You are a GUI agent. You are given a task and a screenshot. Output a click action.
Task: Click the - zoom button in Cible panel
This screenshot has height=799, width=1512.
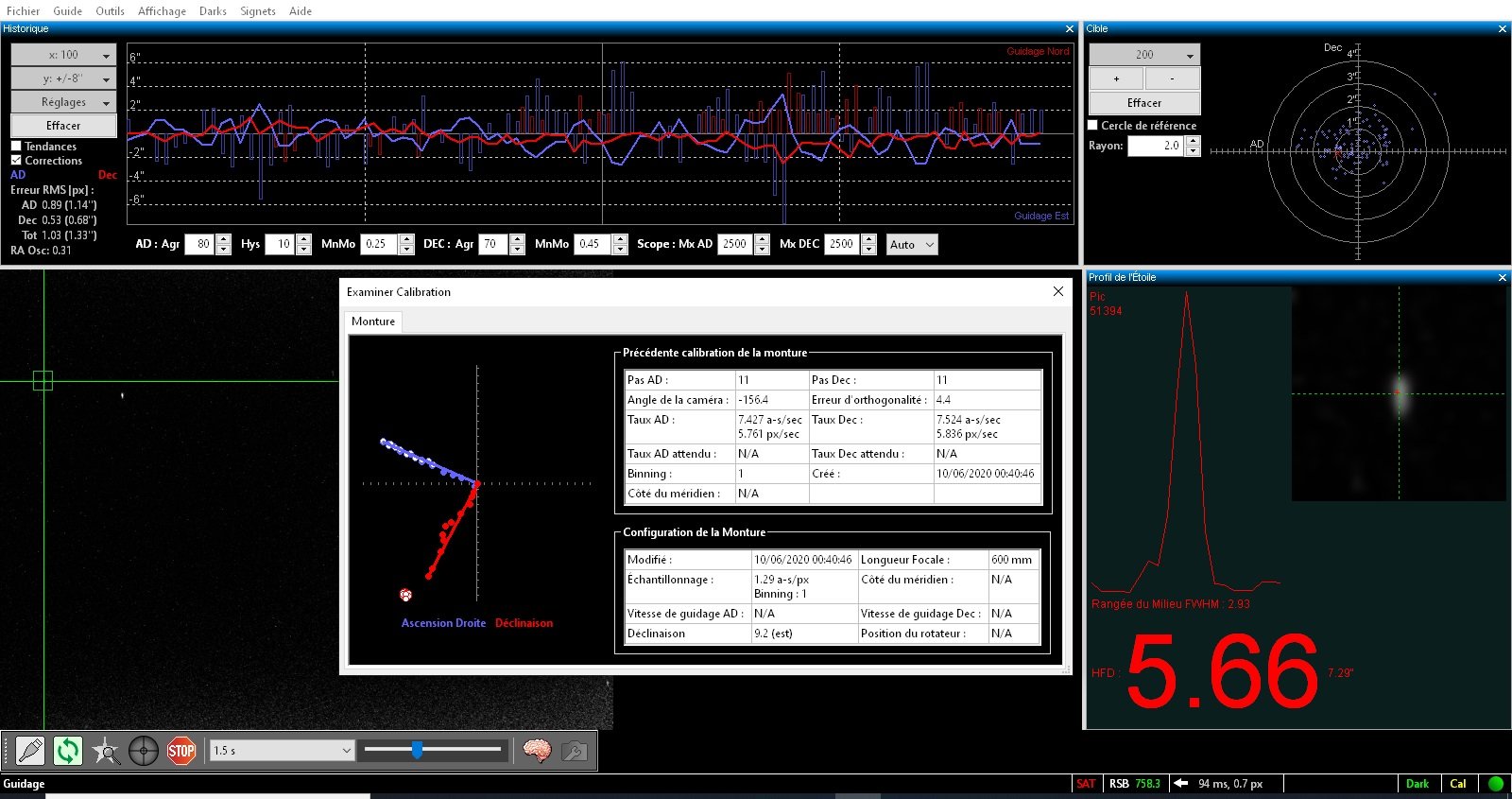click(x=1172, y=78)
